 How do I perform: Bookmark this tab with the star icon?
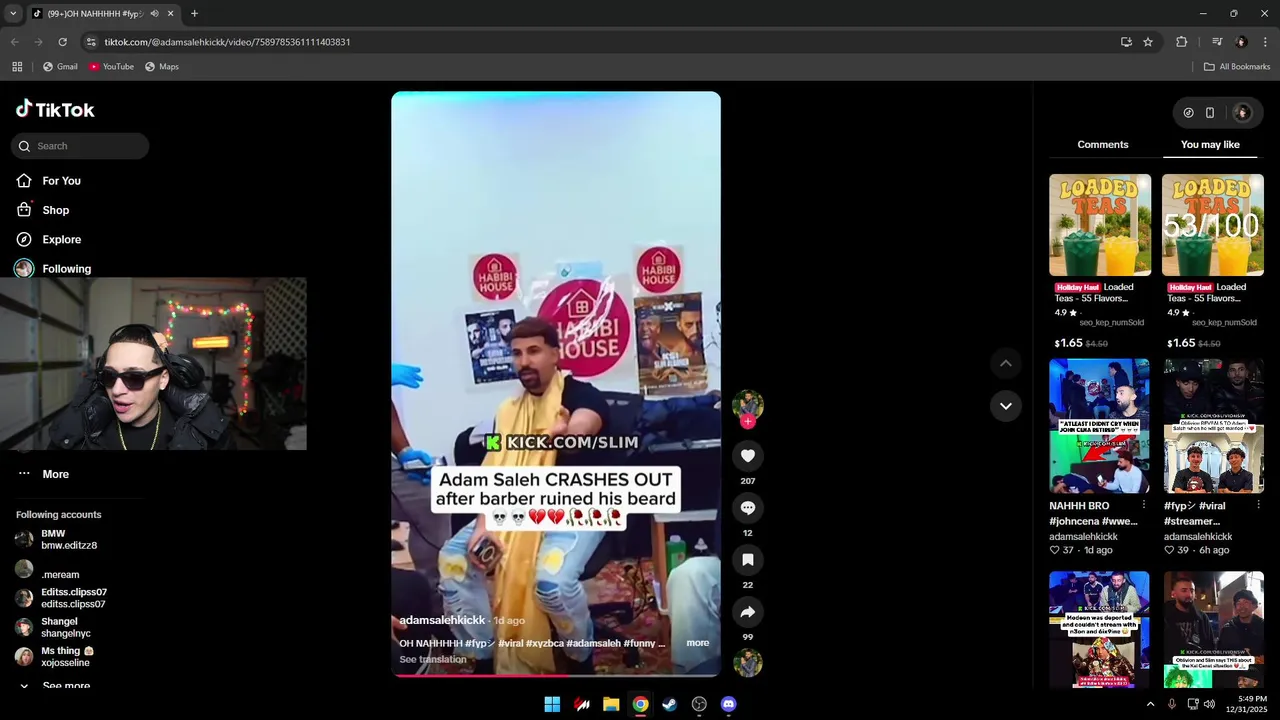click(1148, 42)
